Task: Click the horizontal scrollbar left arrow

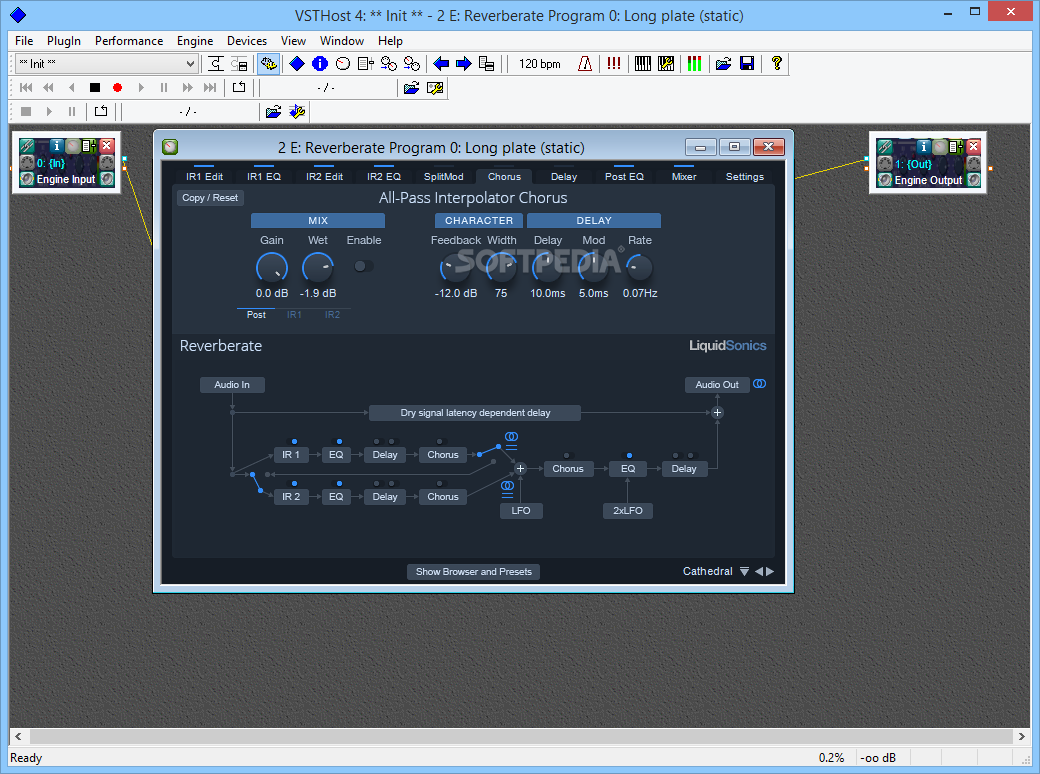Action: [19, 736]
